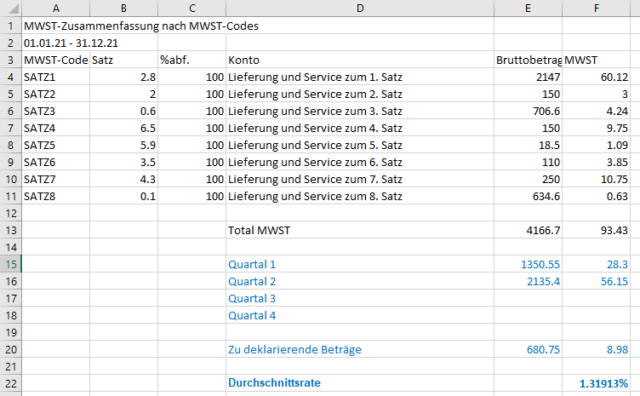The image size is (640, 396).
Task: Click the rate cell showing 5.9
Action: pyautogui.click(x=124, y=145)
